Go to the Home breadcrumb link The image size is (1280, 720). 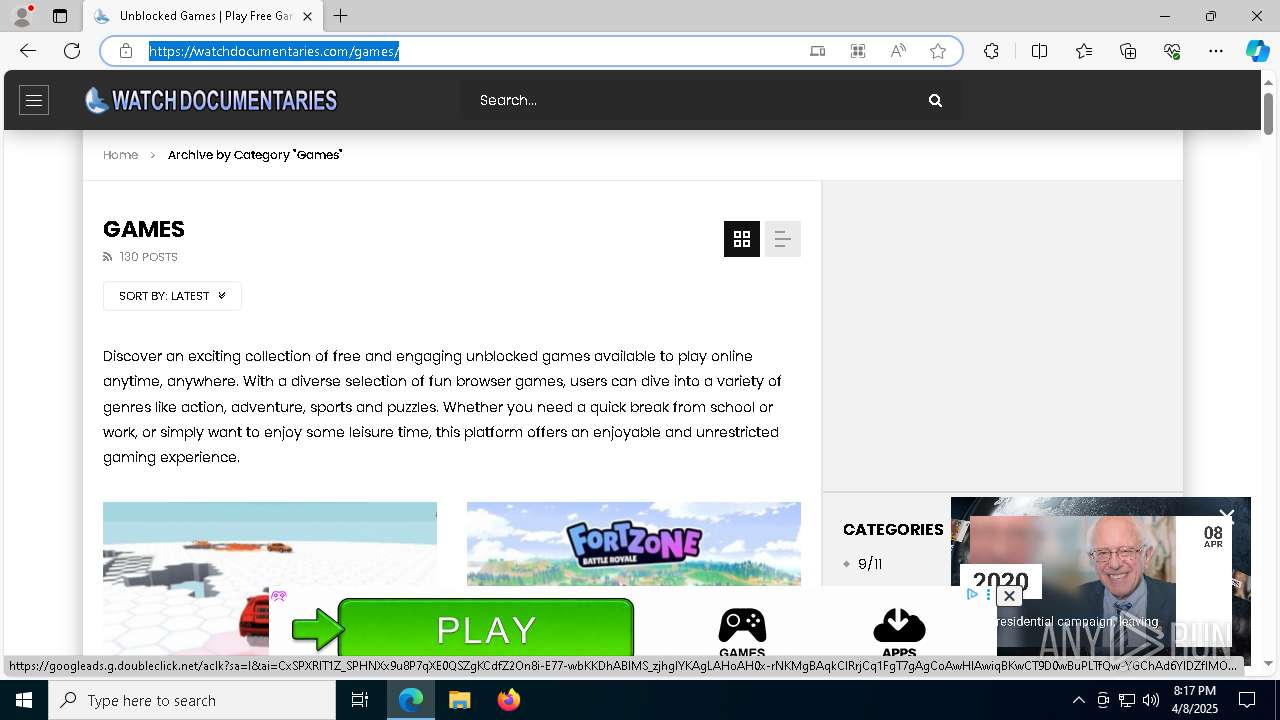(120, 155)
